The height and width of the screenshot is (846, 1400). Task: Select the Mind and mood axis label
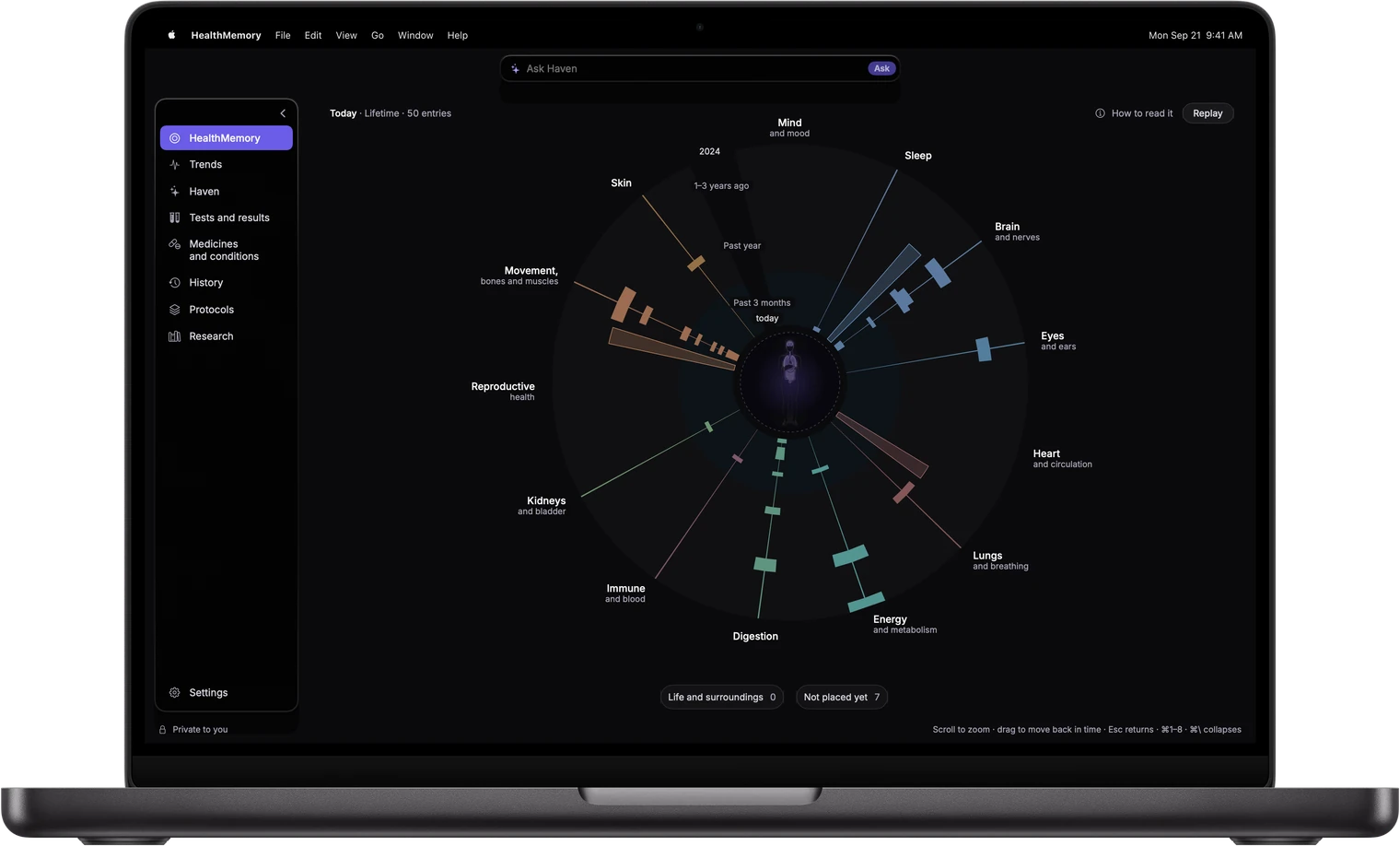pos(789,128)
